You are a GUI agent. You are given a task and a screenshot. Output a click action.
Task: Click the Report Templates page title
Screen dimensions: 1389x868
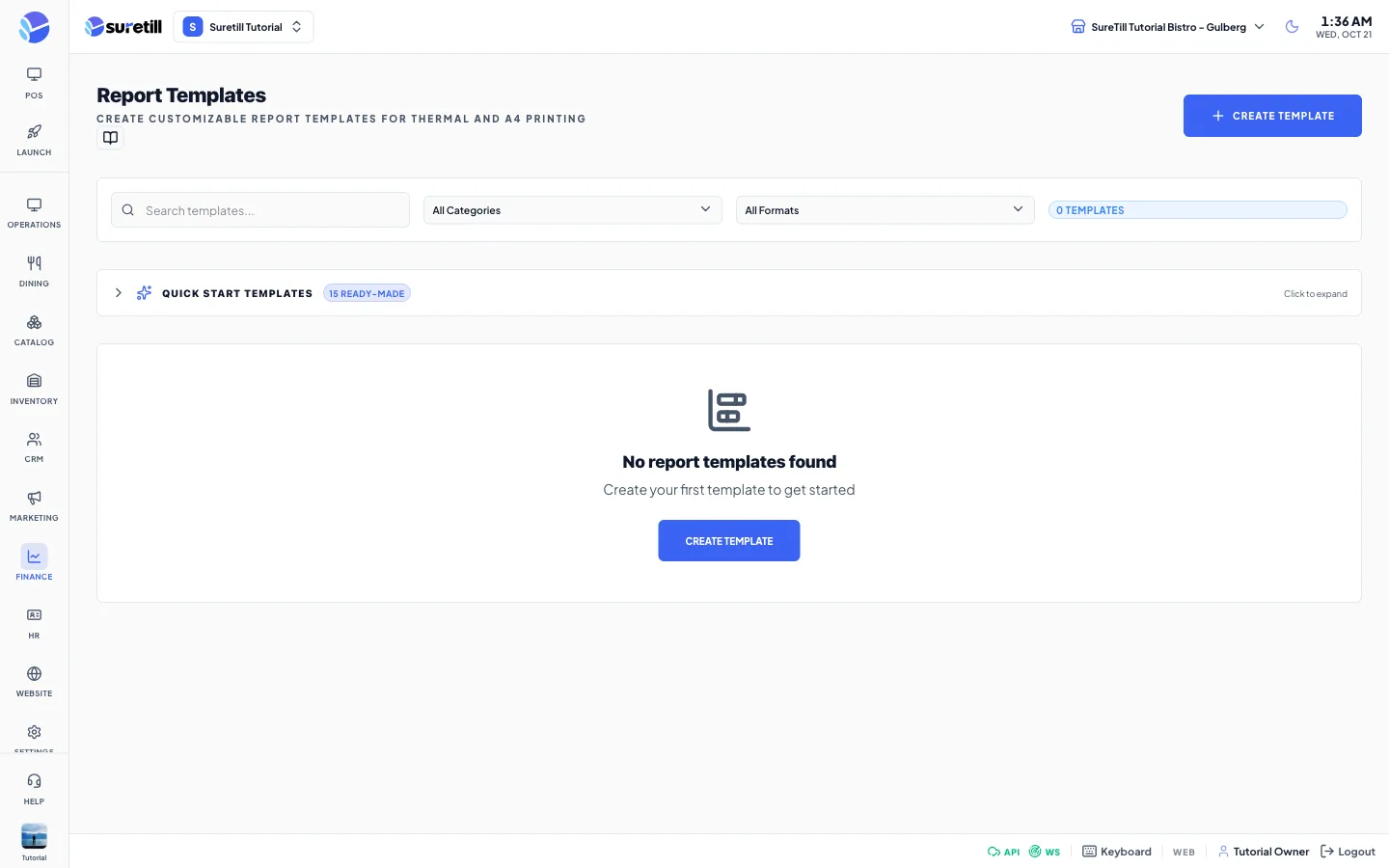181,95
